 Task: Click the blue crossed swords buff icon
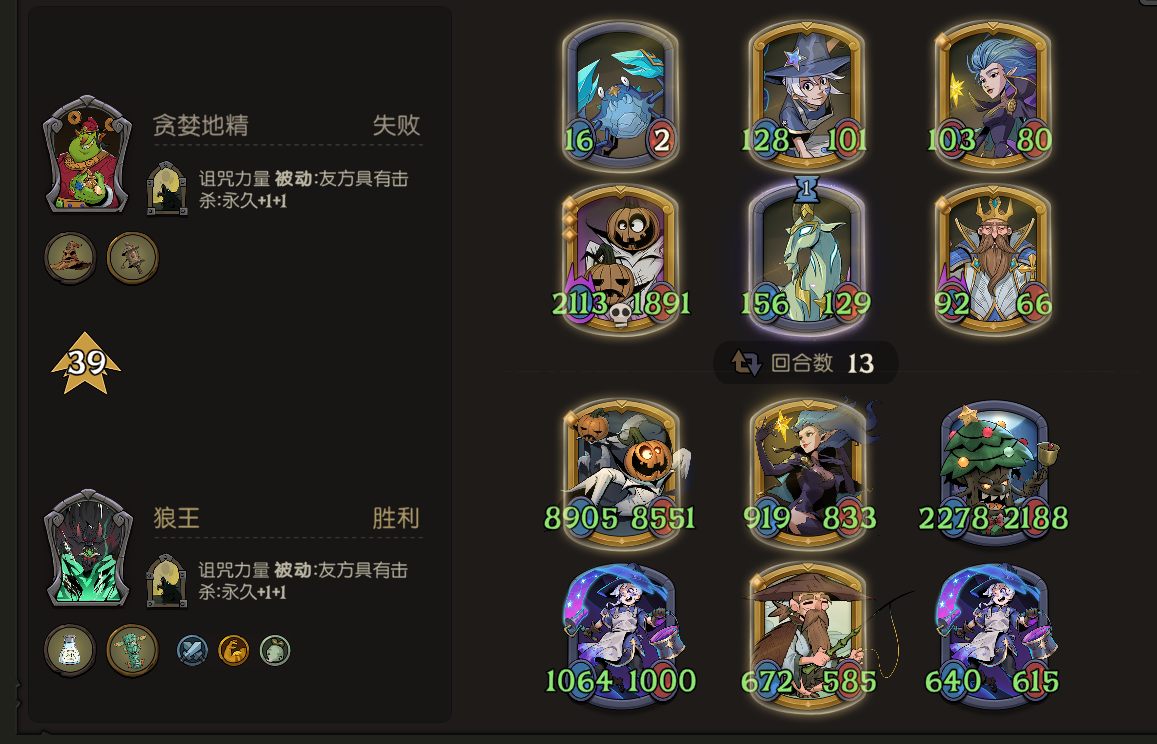click(193, 650)
